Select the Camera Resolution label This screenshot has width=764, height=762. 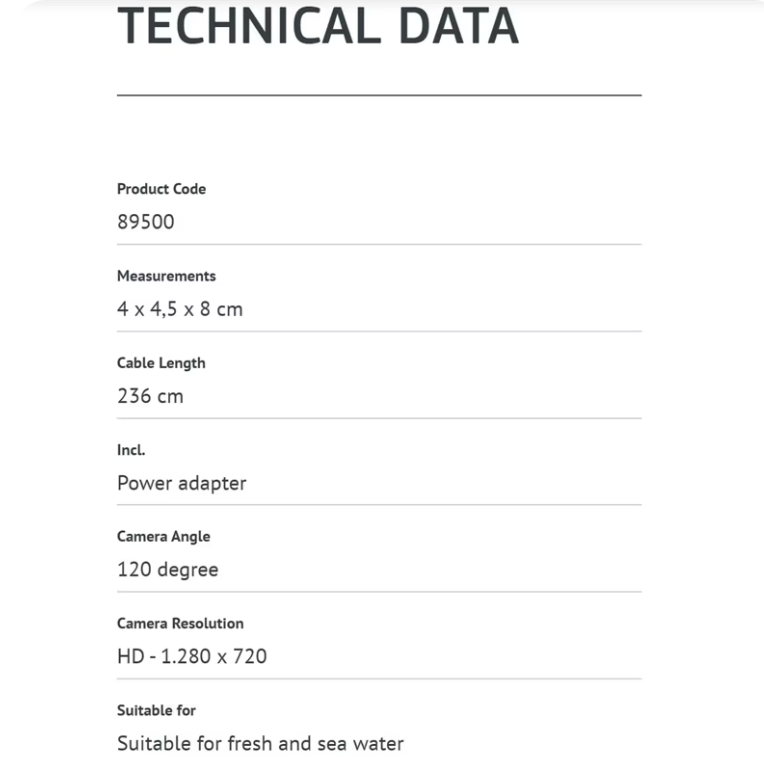tap(180, 624)
